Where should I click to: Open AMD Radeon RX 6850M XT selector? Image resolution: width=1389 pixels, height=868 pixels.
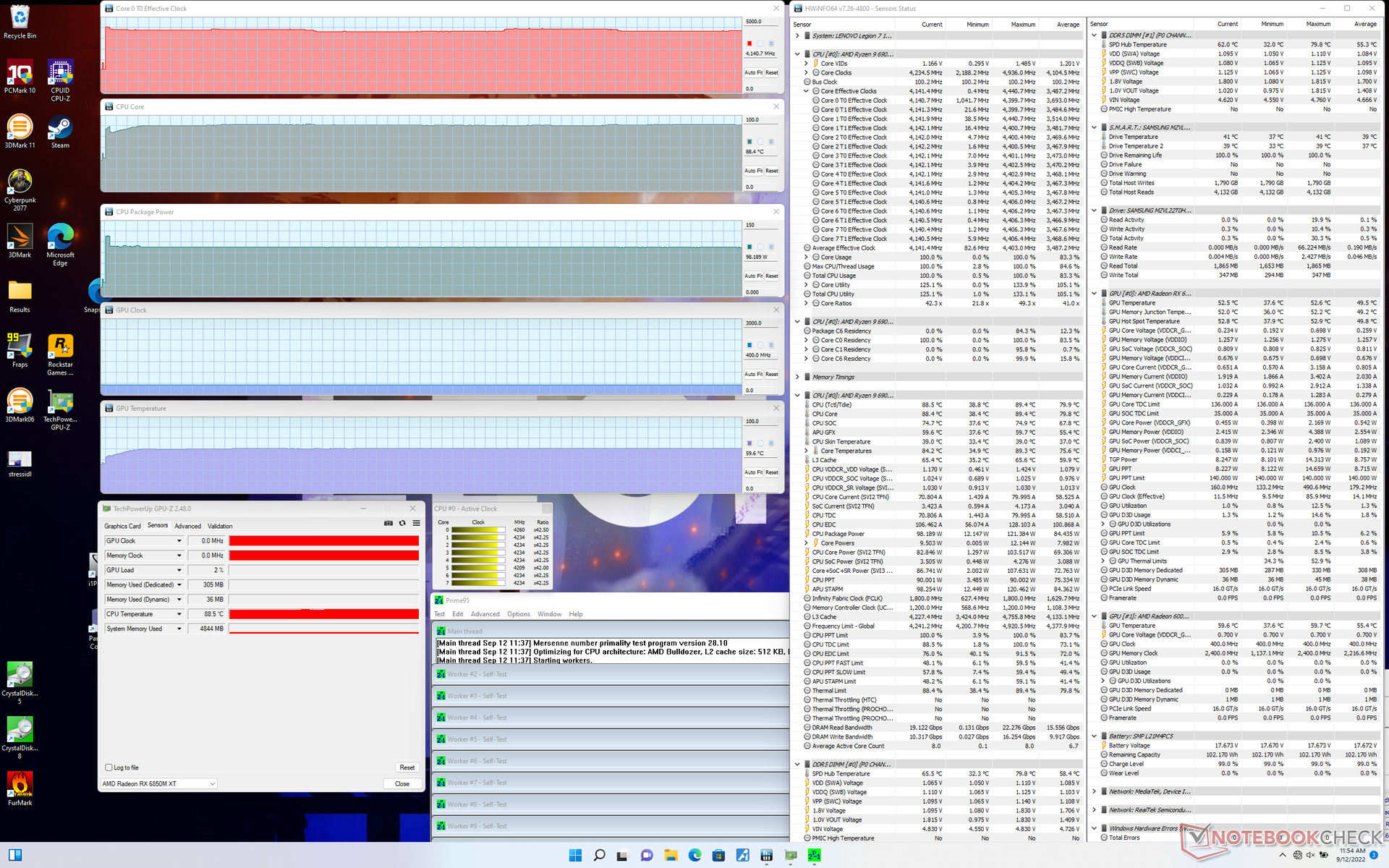tap(158, 784)
